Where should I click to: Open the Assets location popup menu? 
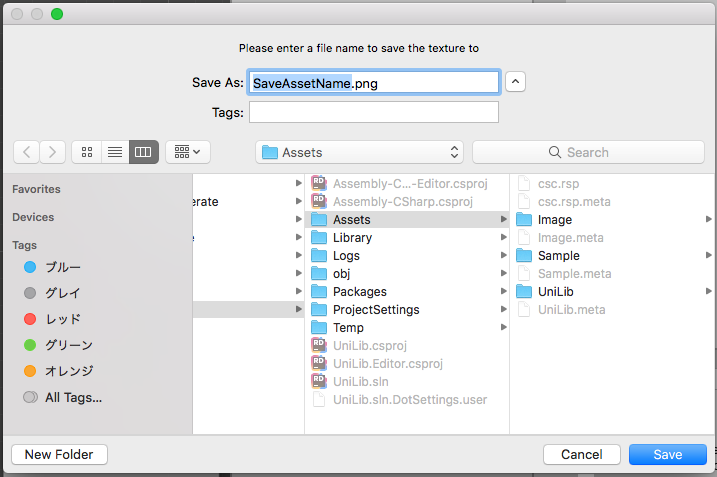coord(359,152)
